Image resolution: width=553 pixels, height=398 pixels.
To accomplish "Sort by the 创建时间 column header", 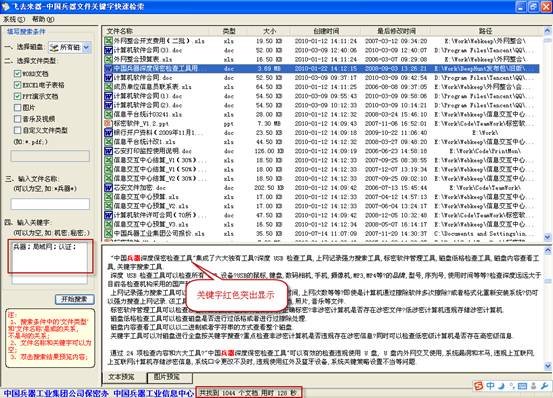I will coord(326,31).
